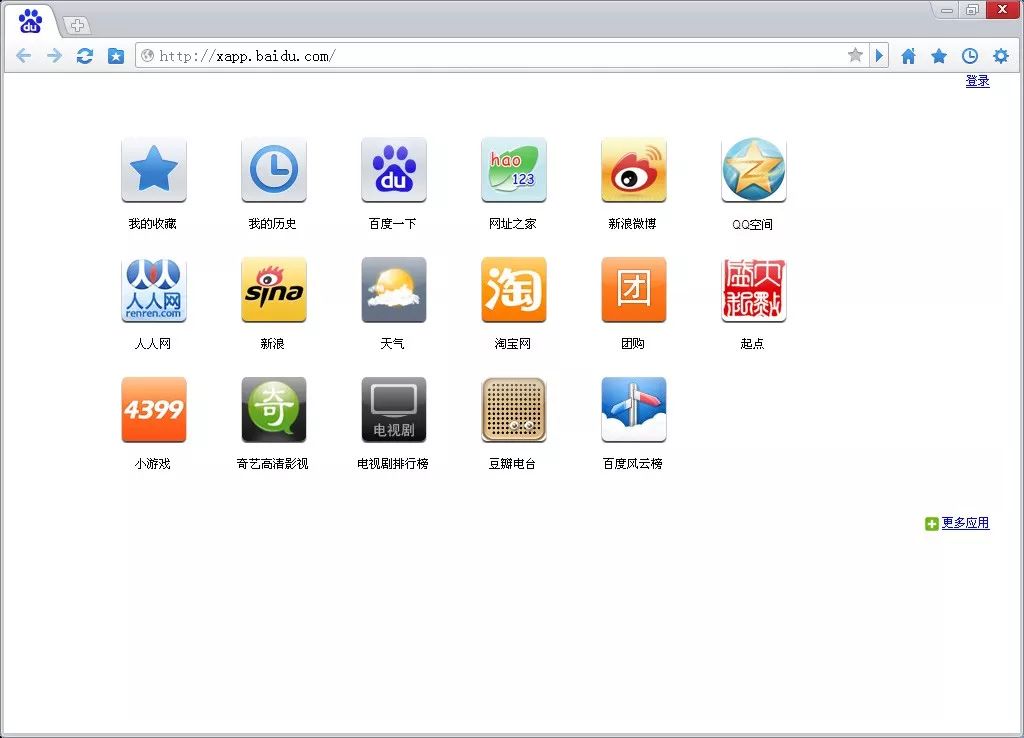Open the 我的历史 clock icon
This screenshot has width=1024, height=738.
click(x=273, y=170)
